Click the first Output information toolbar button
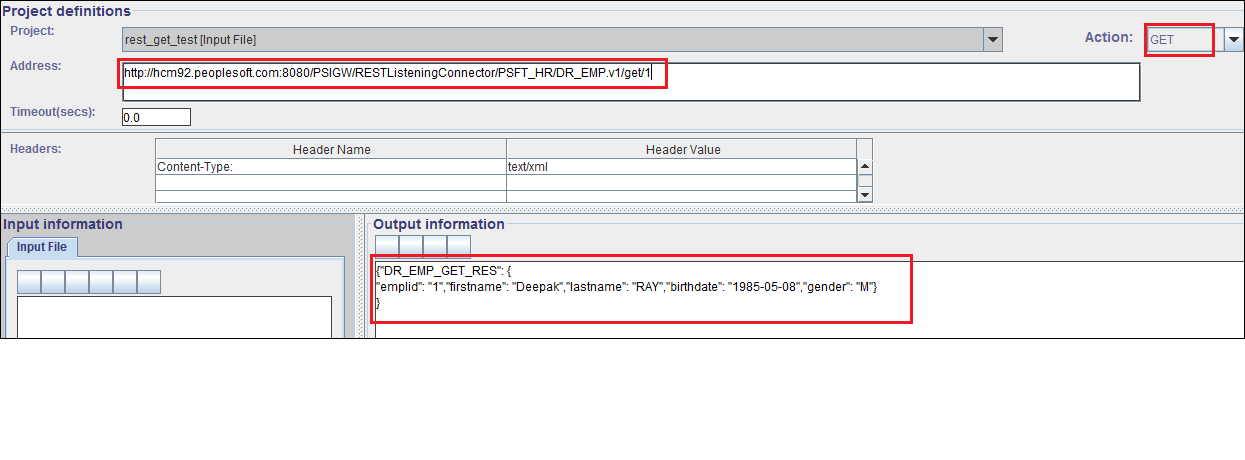The width and height of the screenshot is (1245, 460). point(387,246)
